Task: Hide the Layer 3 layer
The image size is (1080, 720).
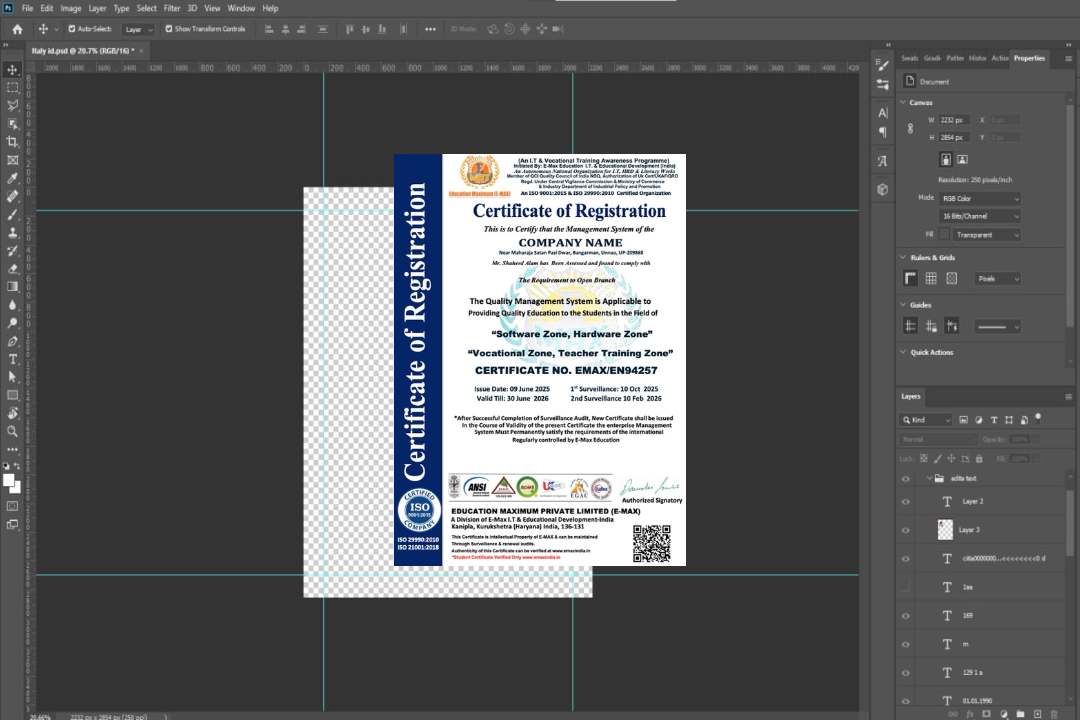Action: tap(906, 531)
